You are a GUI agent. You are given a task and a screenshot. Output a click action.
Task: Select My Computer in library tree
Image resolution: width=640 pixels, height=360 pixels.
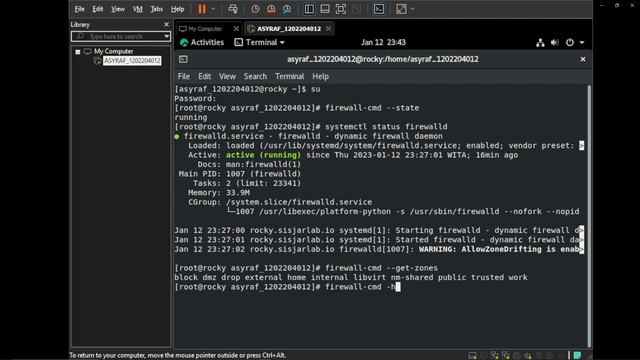point(113,51)
